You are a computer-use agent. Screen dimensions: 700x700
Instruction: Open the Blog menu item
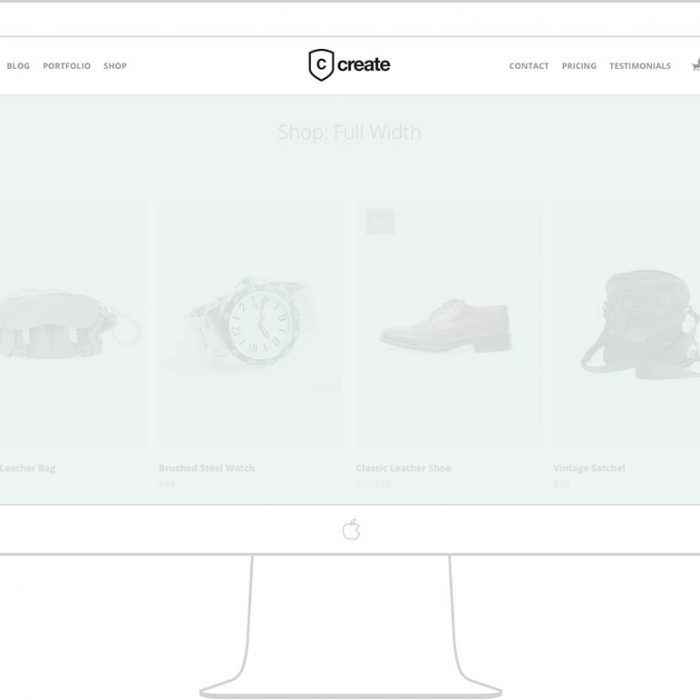[18, 66]
